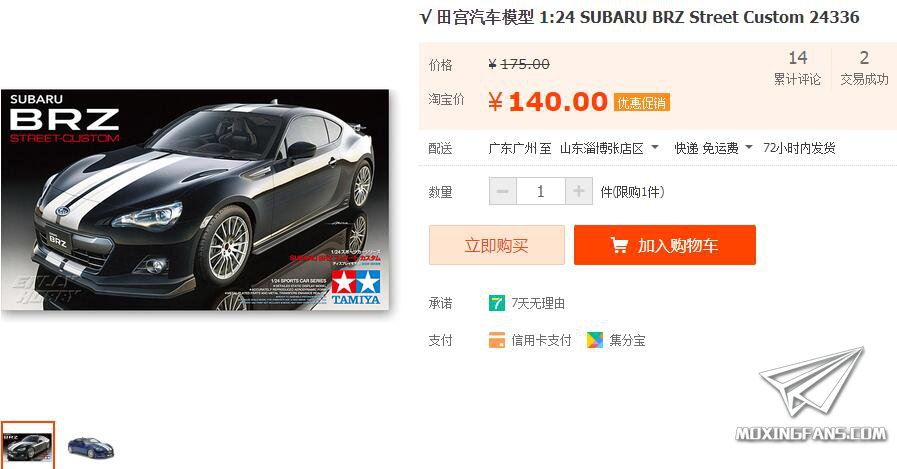Click the colorful Jifenbao icon

(595, 340)
